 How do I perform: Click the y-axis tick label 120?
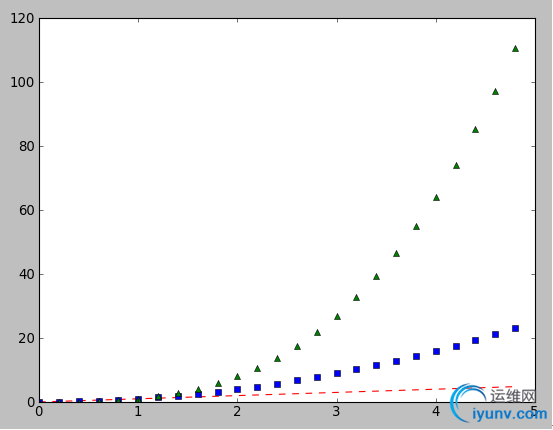[22, 18]
